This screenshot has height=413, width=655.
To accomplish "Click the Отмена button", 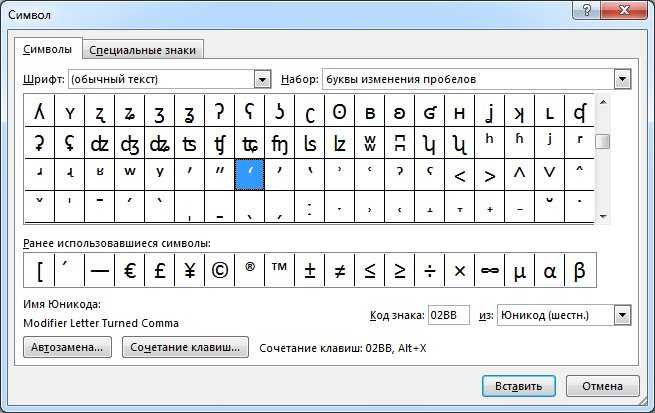I will 602,386.
